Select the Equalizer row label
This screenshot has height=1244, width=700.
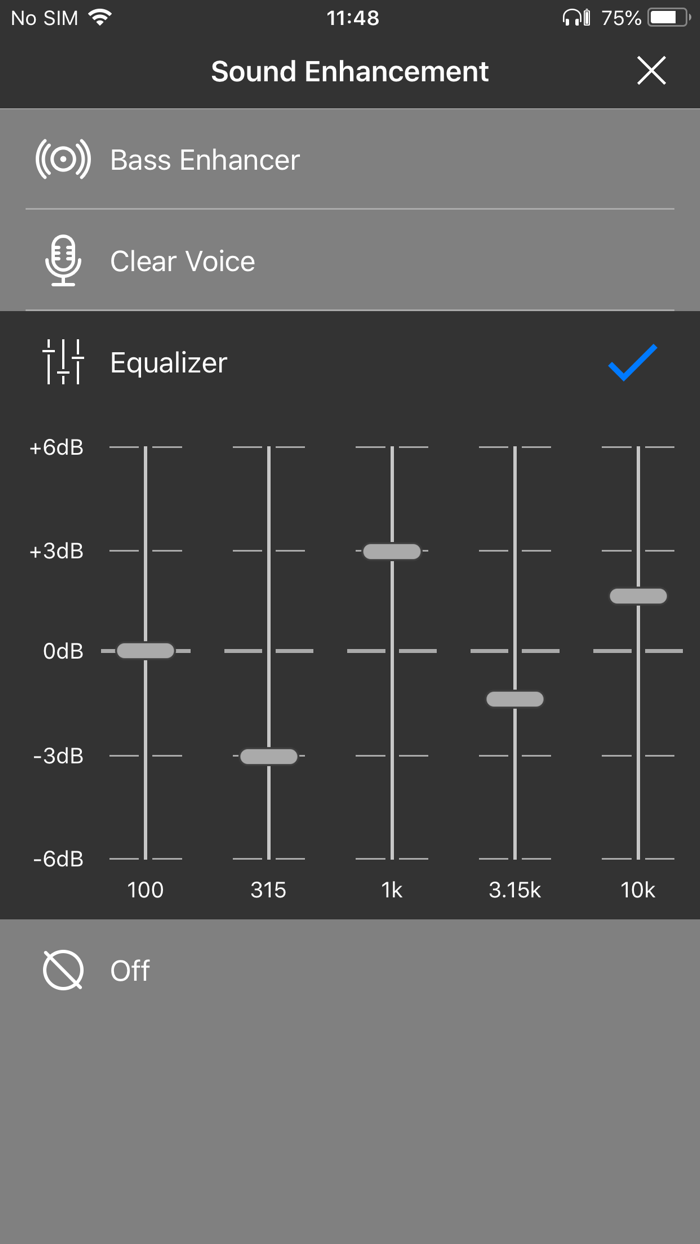(x=168, y=362)
